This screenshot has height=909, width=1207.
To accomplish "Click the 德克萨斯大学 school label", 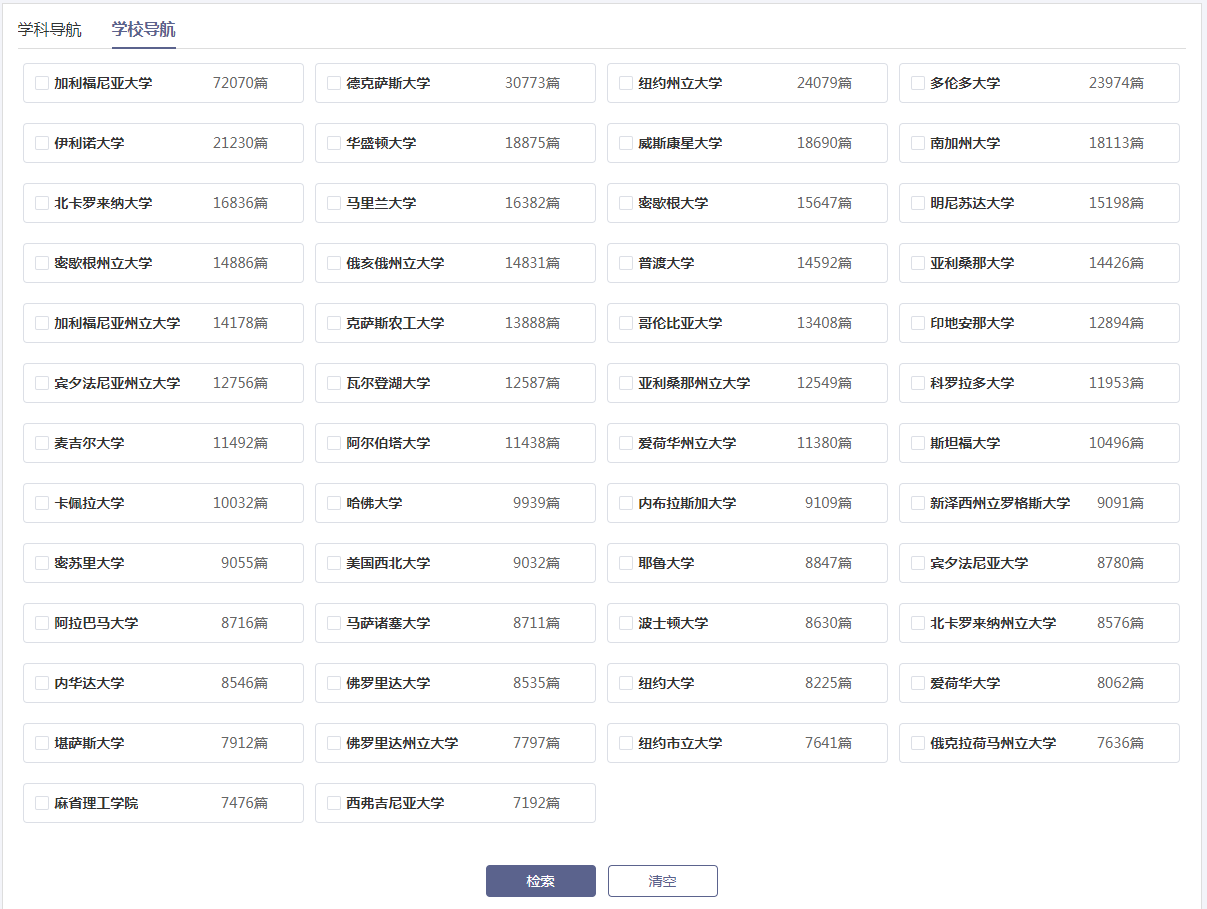I will pos(388,83).
